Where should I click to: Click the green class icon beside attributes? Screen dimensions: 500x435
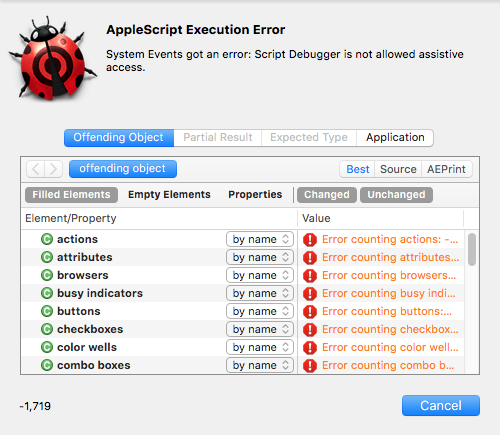(47, 257)
